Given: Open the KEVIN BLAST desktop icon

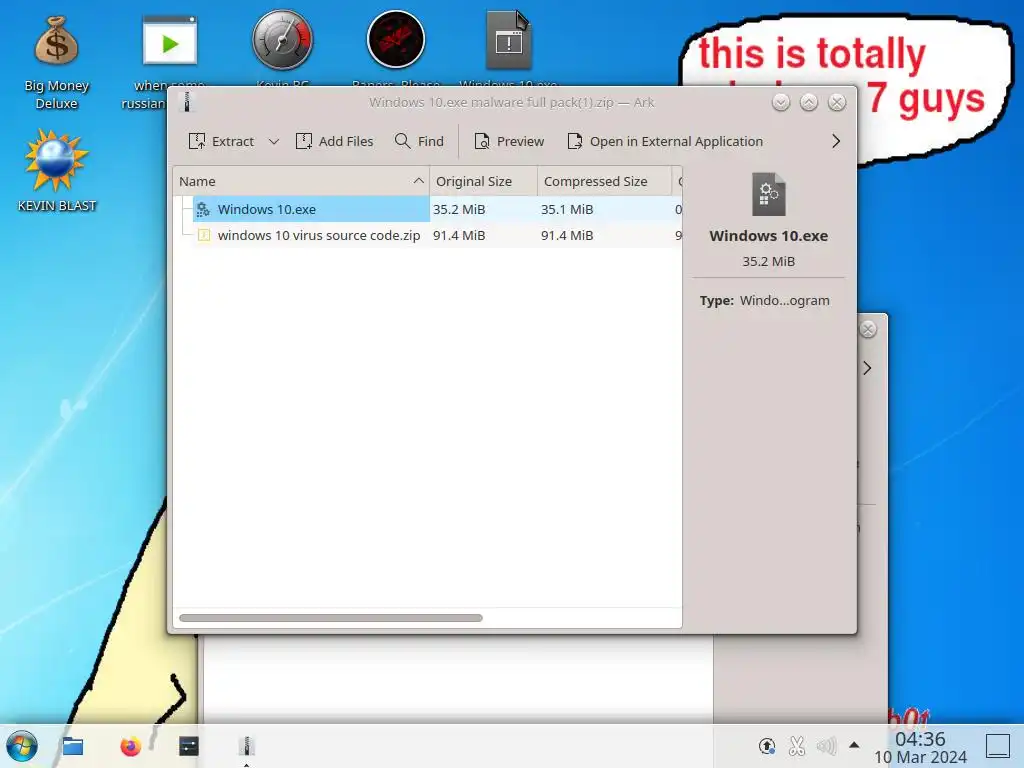Looking at the screenshot, I should [56, 171].
